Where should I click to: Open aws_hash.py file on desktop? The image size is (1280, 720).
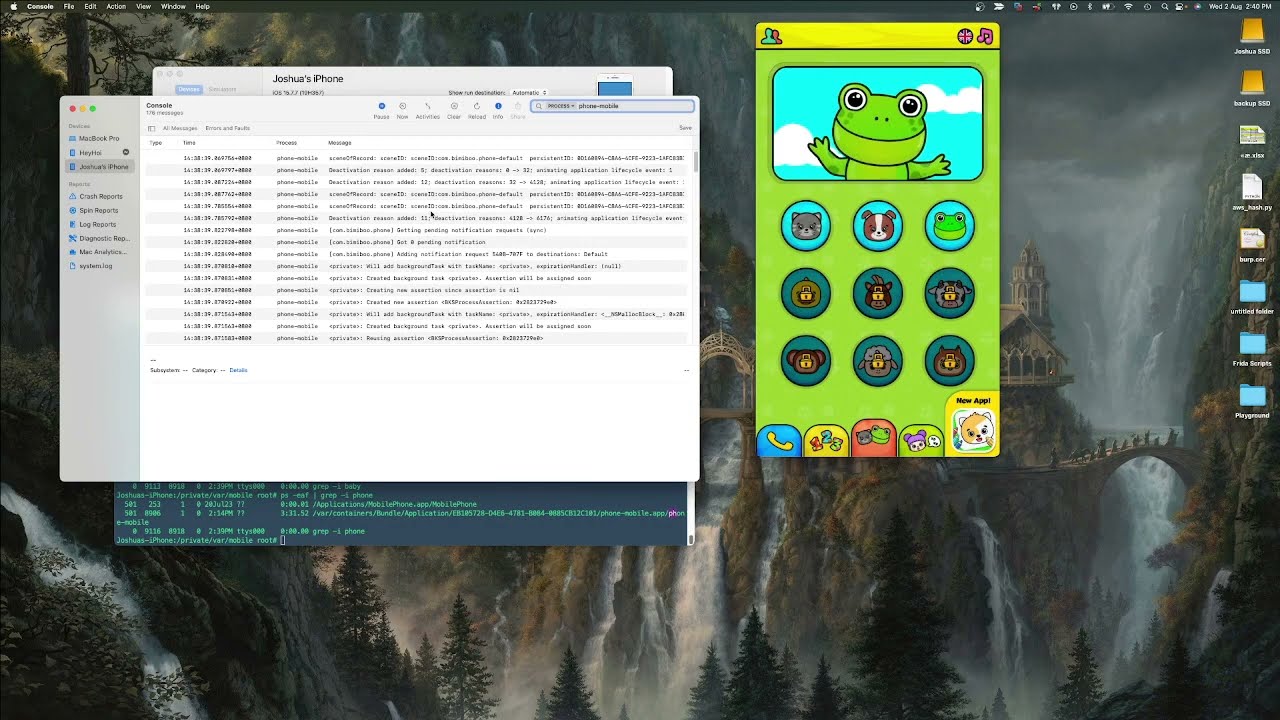(x=1252, y=192)
